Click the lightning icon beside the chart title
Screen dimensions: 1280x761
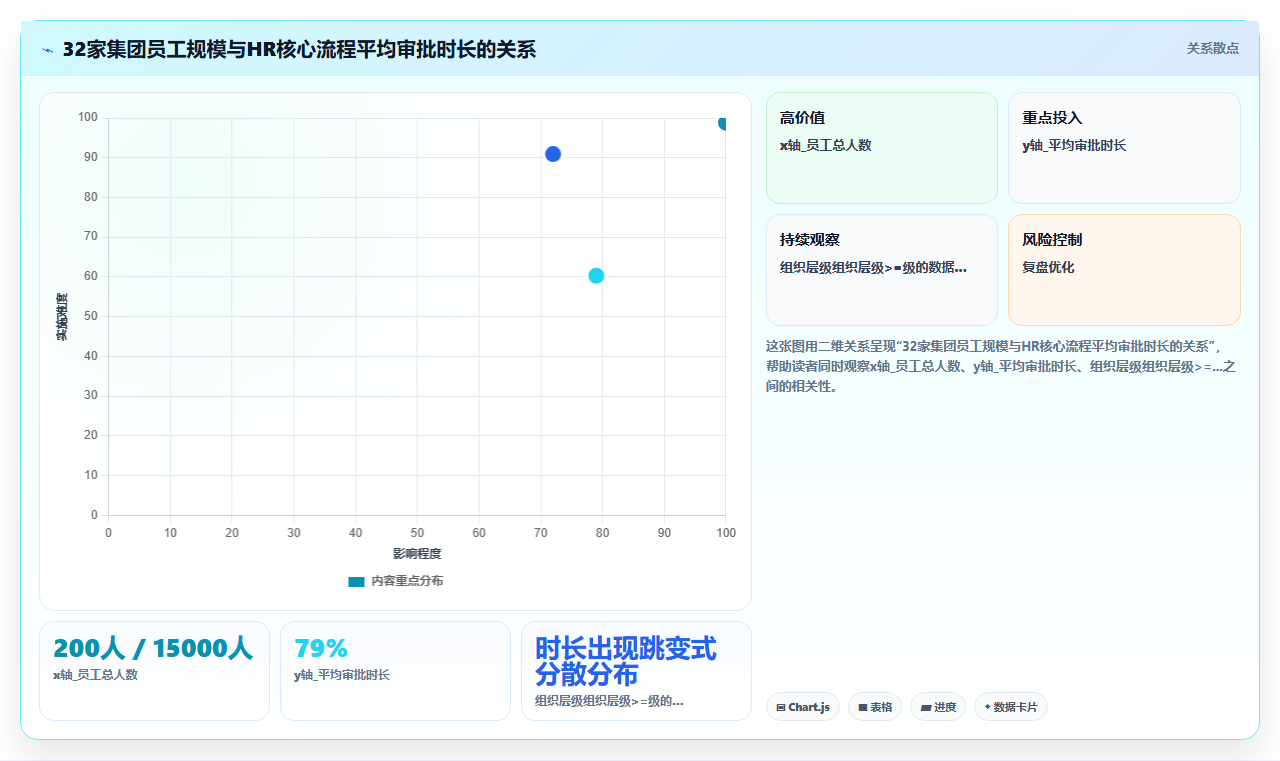pos(47,50)
